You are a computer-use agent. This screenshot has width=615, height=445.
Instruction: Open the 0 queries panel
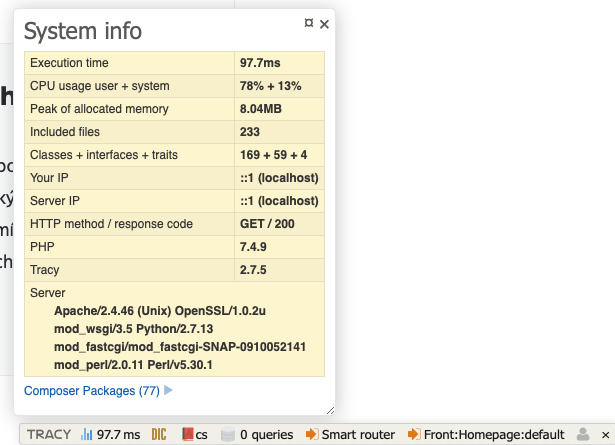(x=266, y=434)
